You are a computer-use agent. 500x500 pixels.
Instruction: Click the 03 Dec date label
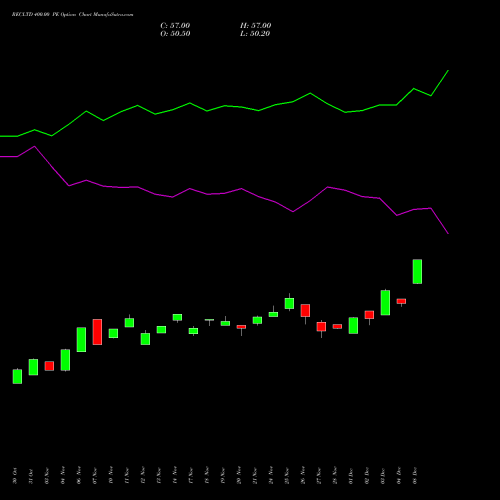383,476
